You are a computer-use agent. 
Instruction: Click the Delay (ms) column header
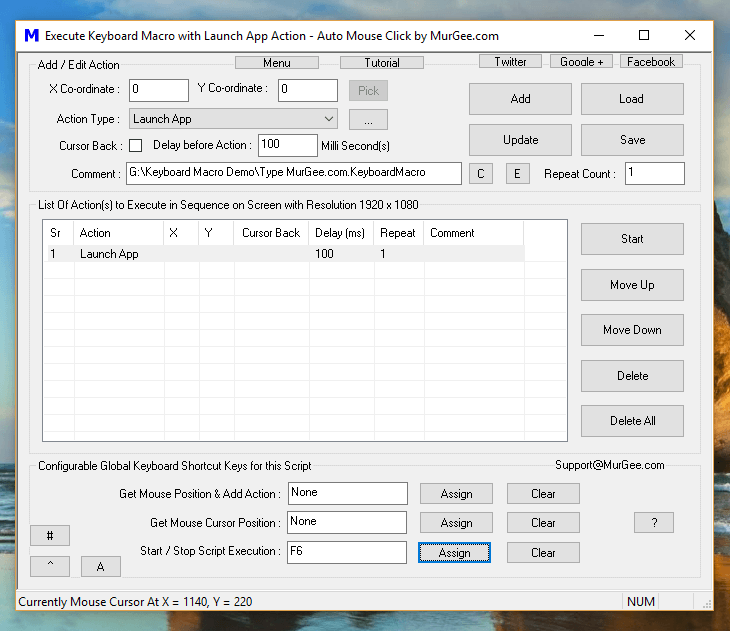pos(341,233)
